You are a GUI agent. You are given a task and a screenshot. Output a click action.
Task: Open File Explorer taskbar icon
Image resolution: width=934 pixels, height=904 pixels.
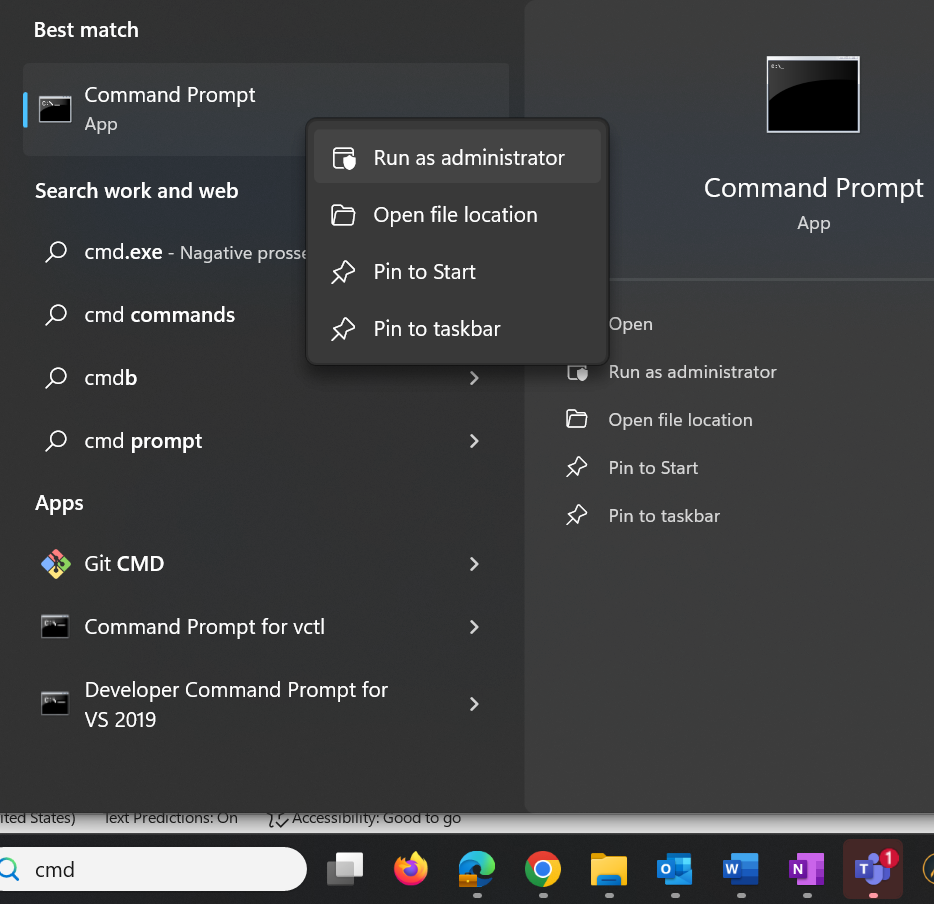[608, 869]
